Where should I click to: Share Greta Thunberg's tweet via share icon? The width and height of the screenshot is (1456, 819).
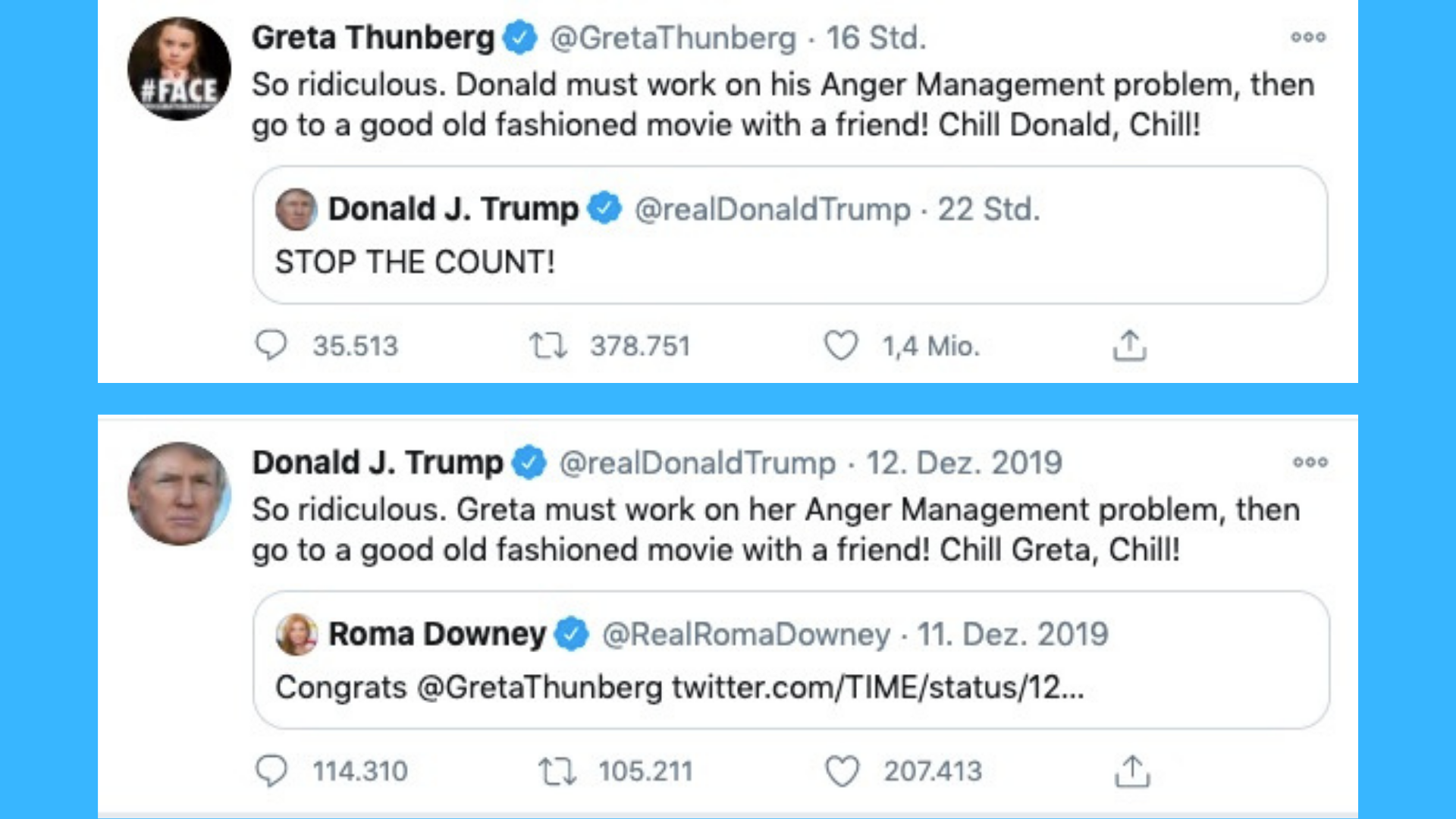1129,345
